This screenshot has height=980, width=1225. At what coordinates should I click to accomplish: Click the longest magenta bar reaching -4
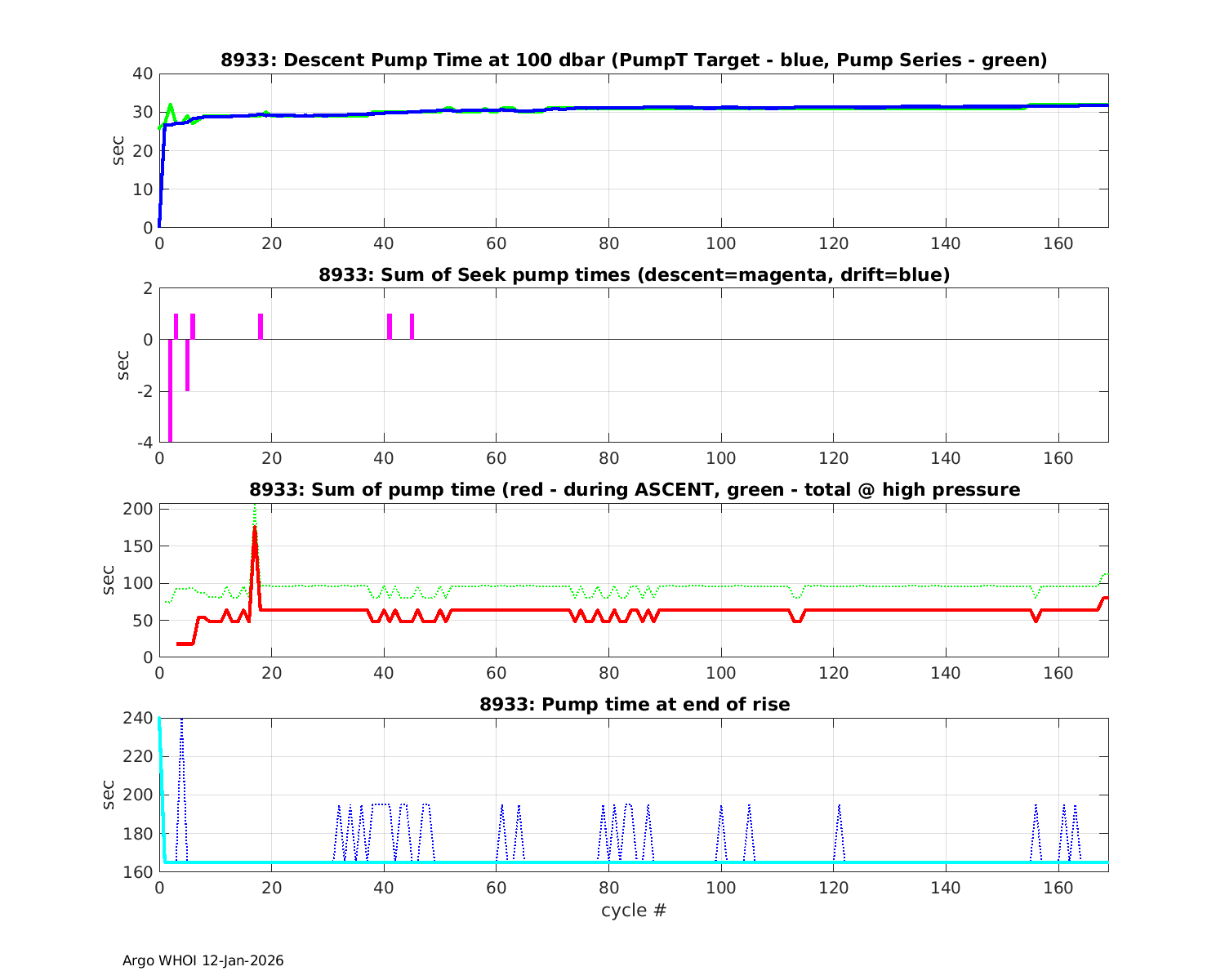click(x=170, y=392)
